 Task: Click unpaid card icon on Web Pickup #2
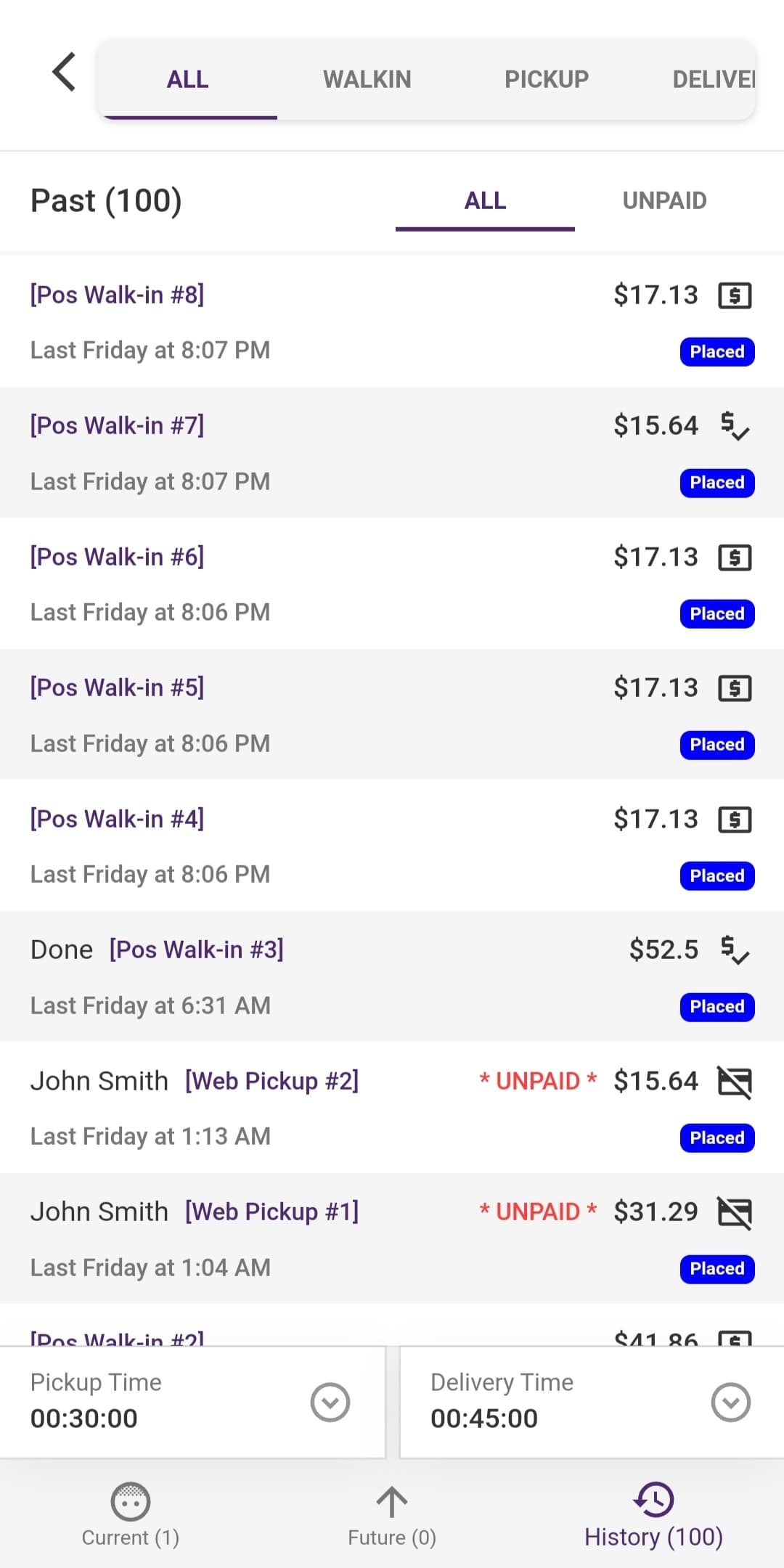pyautogui.click(x=735, y=1082)
